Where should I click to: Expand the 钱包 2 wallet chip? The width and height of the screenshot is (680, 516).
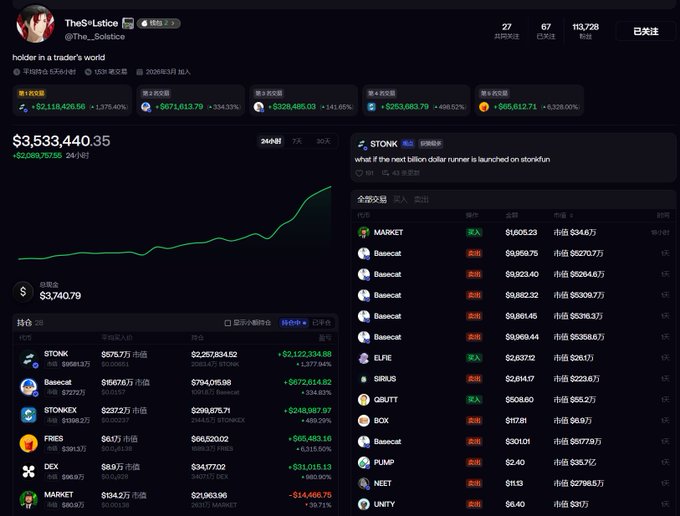[159, 23]
